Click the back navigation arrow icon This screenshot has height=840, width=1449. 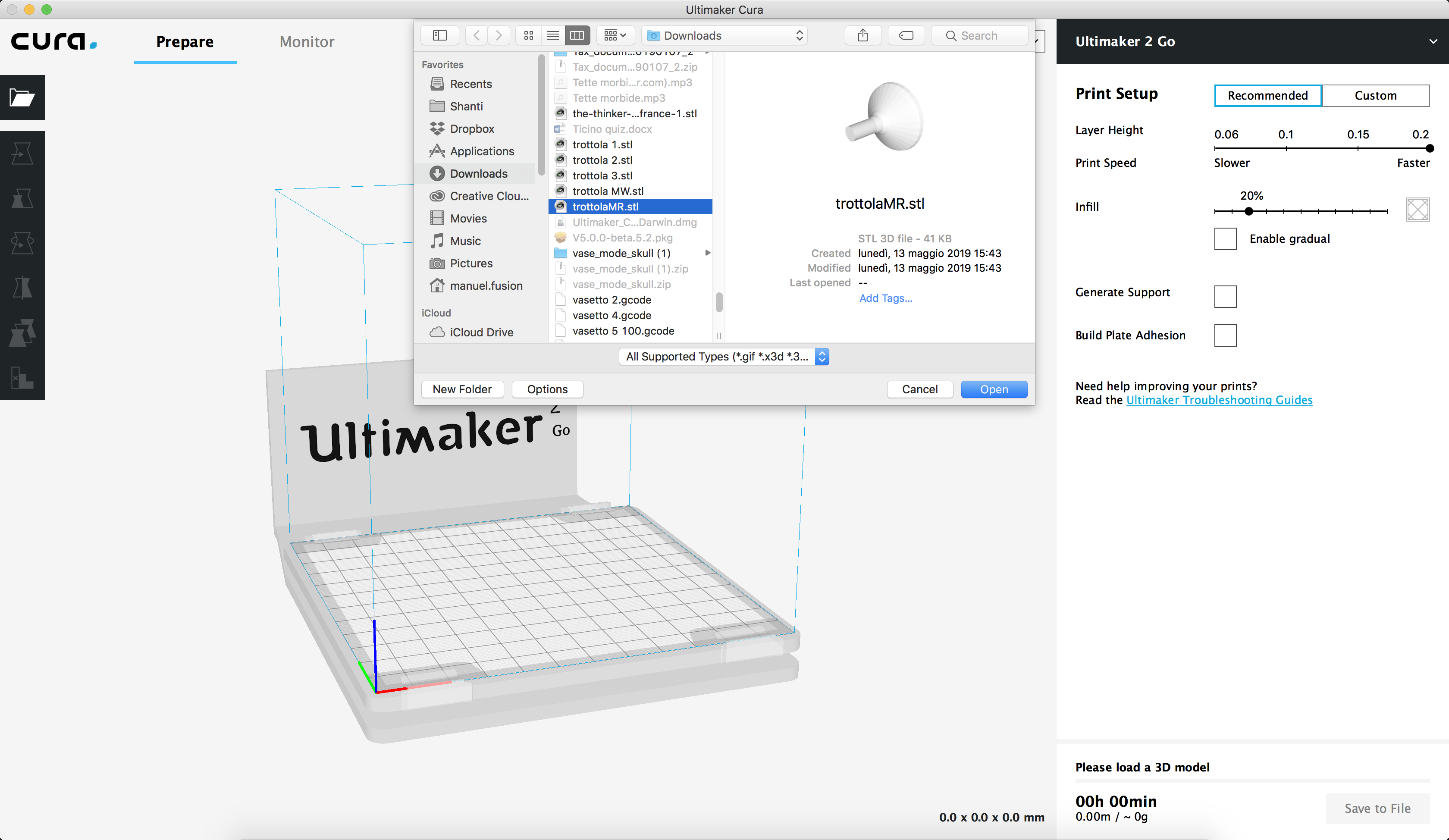pos(476,34)
